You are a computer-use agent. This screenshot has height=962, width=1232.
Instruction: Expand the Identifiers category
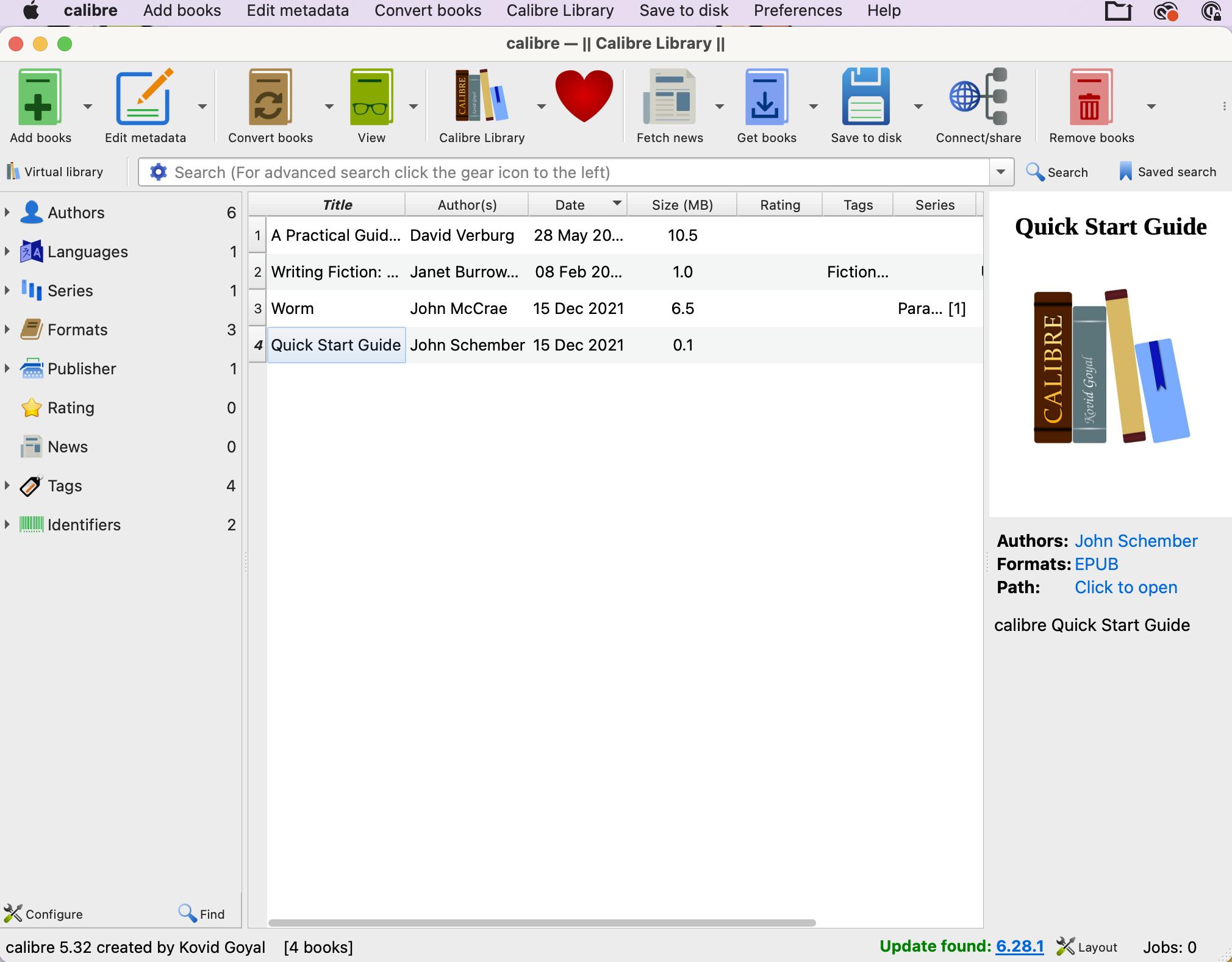tap(7, 524)
